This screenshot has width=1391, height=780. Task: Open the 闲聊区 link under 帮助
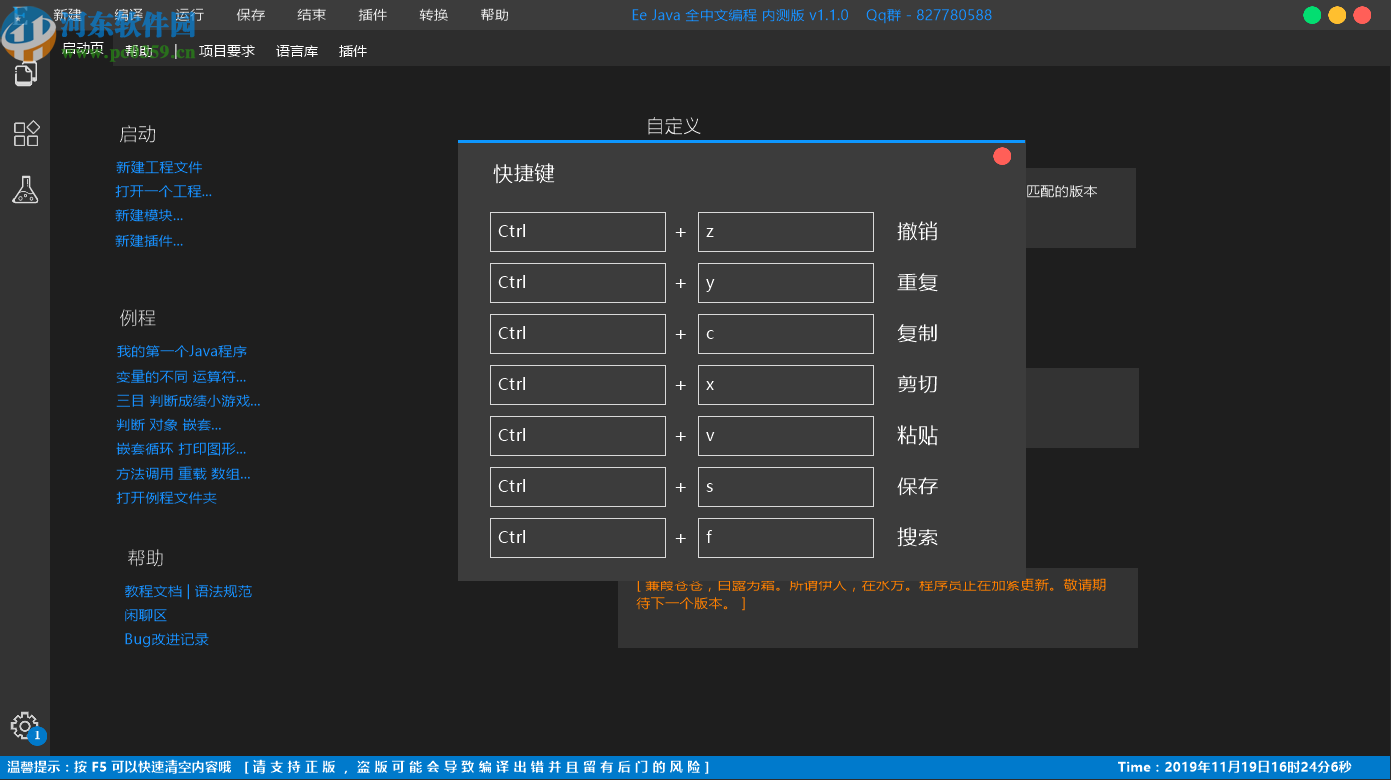pyautogui.click(x=144, y=615)
